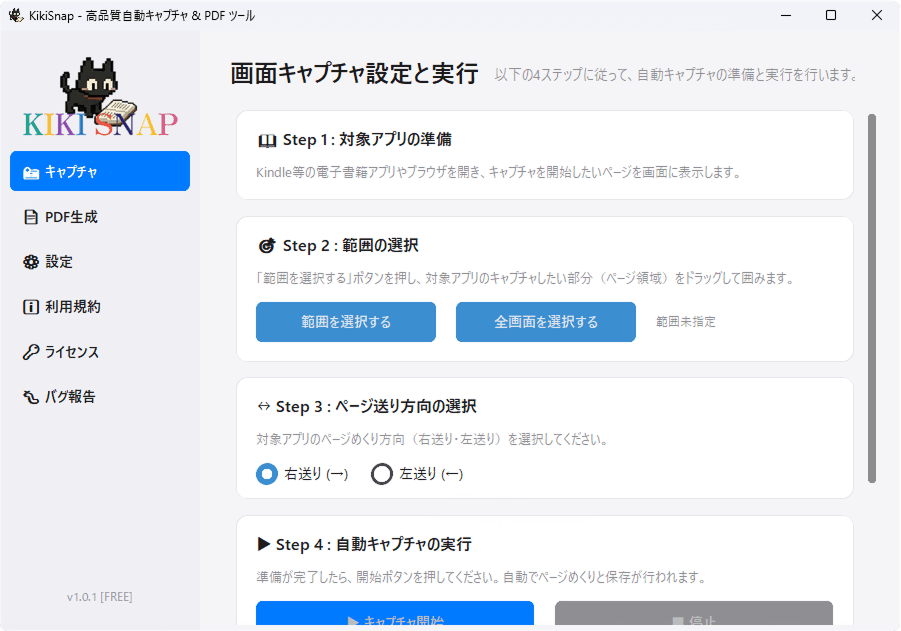Viewport: 901px width, 631px height.
Task: Click the 設定 palette icon in sidebar
Action: click(31, 262)
